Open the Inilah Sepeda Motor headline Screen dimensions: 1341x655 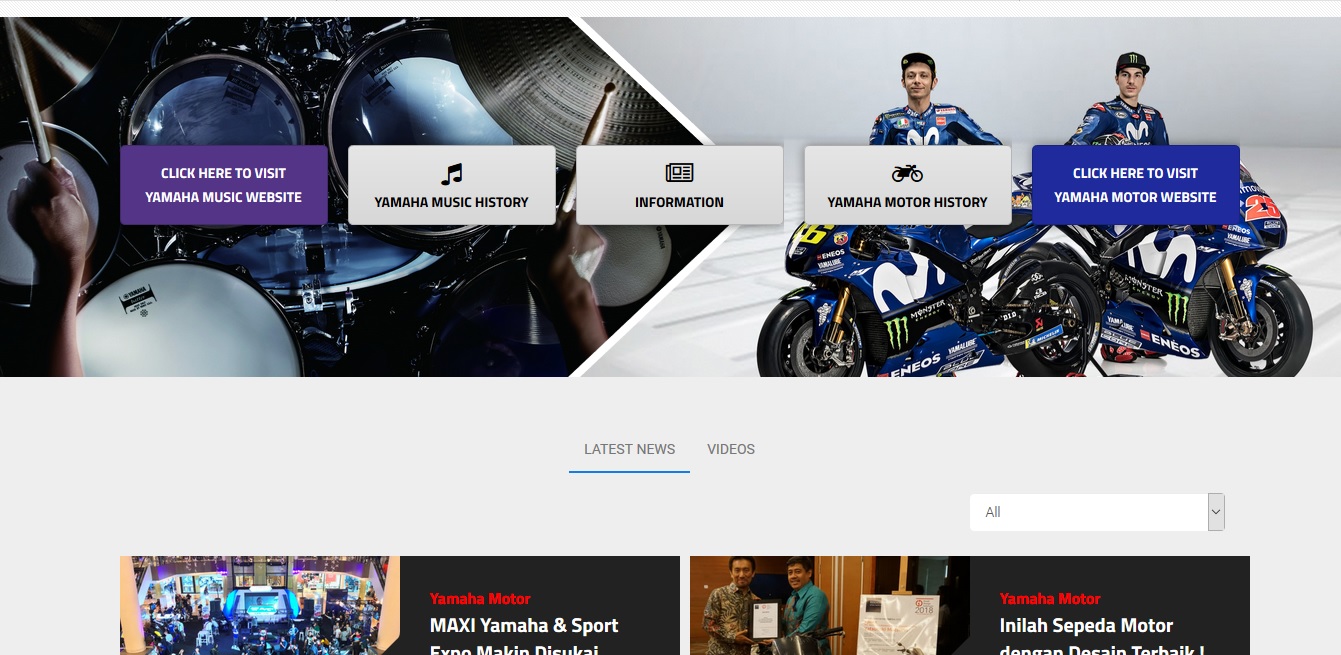point(1102,636)
